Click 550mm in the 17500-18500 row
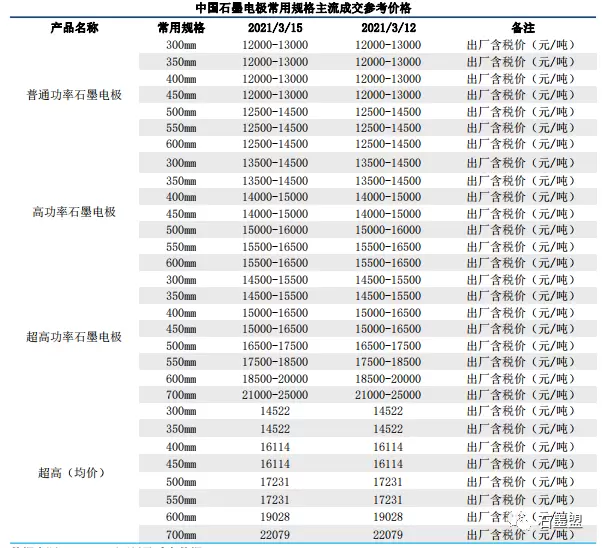The image size is (602, 548). [181, 362]
